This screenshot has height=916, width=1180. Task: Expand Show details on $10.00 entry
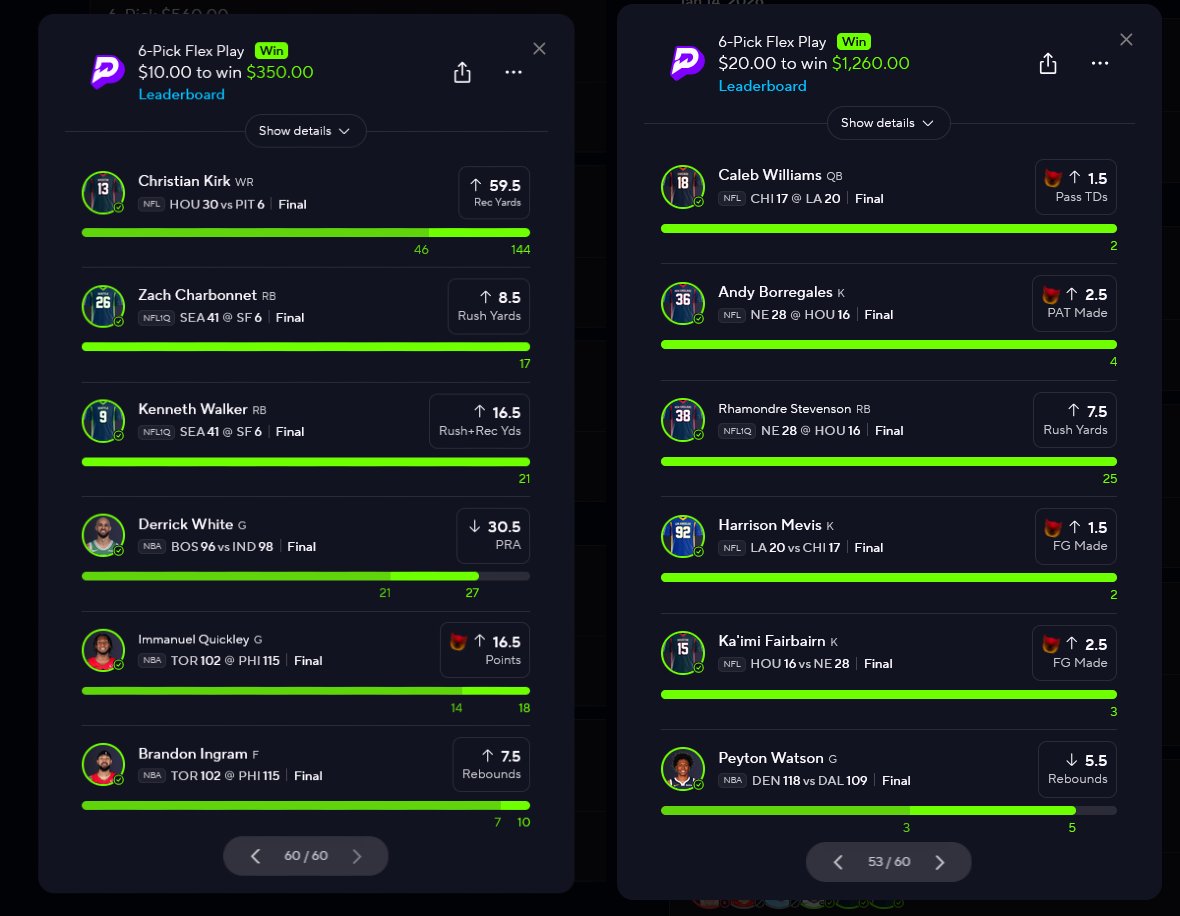pyautogui.click(x=305, y=131)
